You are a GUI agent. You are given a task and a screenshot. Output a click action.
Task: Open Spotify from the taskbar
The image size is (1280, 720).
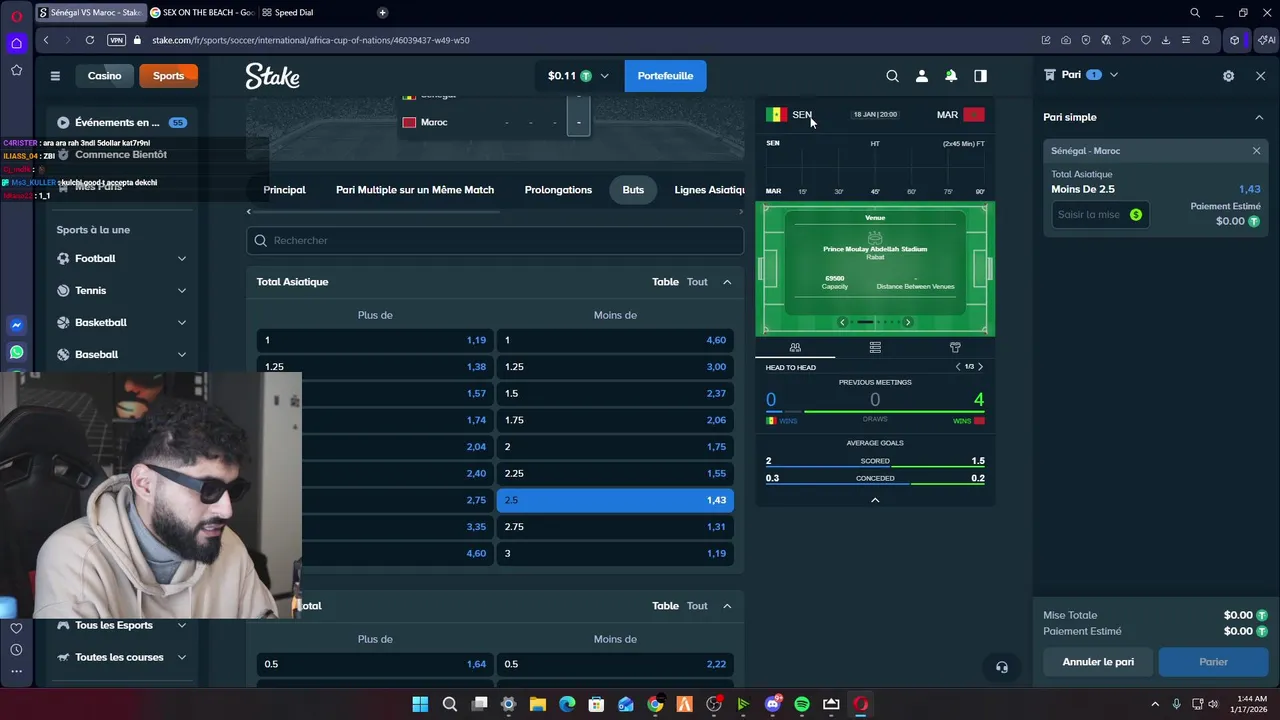802,704
